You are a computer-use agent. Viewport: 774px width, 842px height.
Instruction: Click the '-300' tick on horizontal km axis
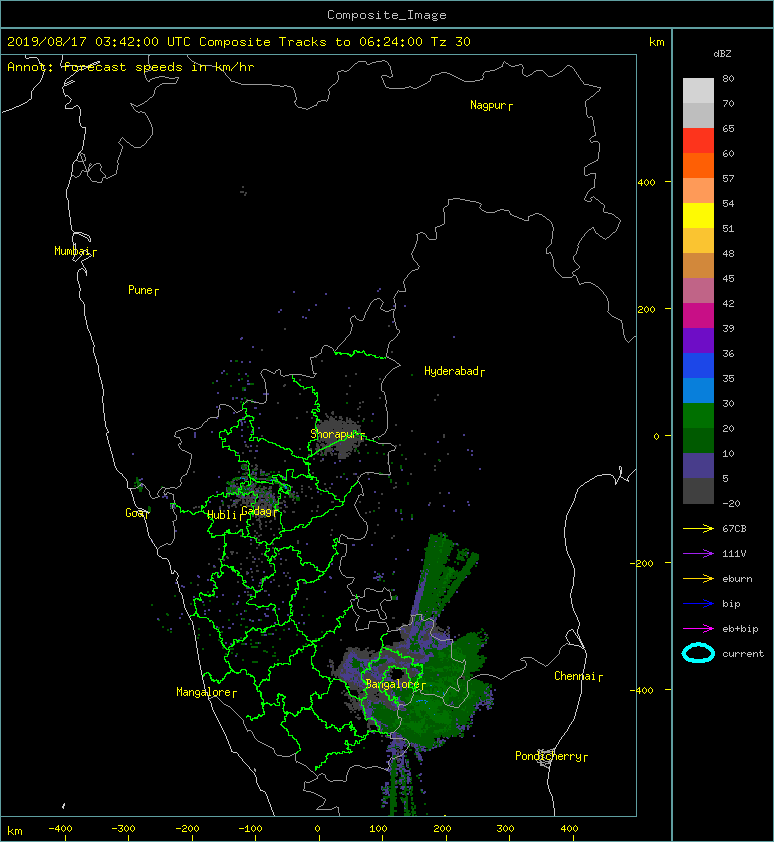123,829
